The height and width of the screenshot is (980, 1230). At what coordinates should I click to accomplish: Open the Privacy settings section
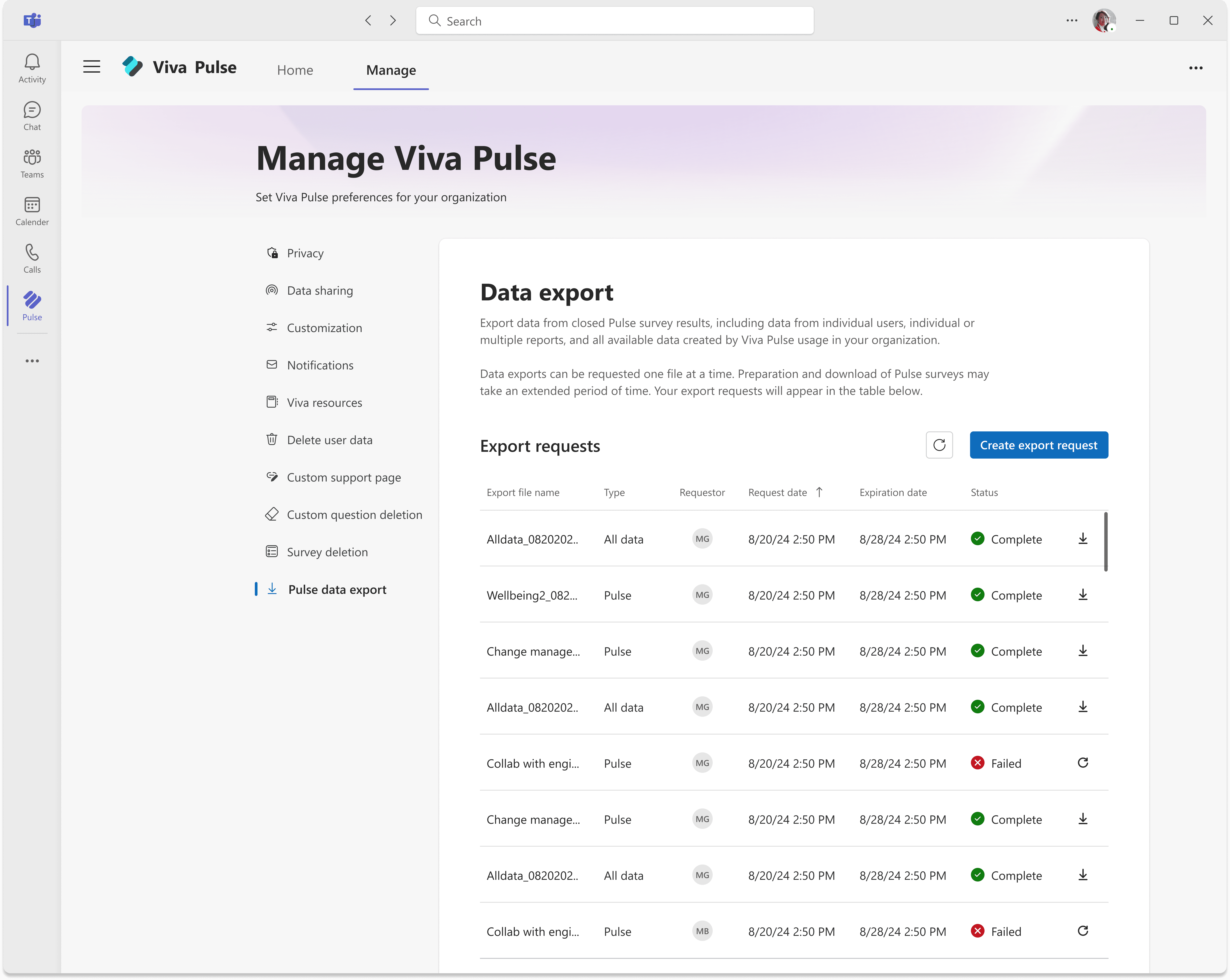[305, 253]
